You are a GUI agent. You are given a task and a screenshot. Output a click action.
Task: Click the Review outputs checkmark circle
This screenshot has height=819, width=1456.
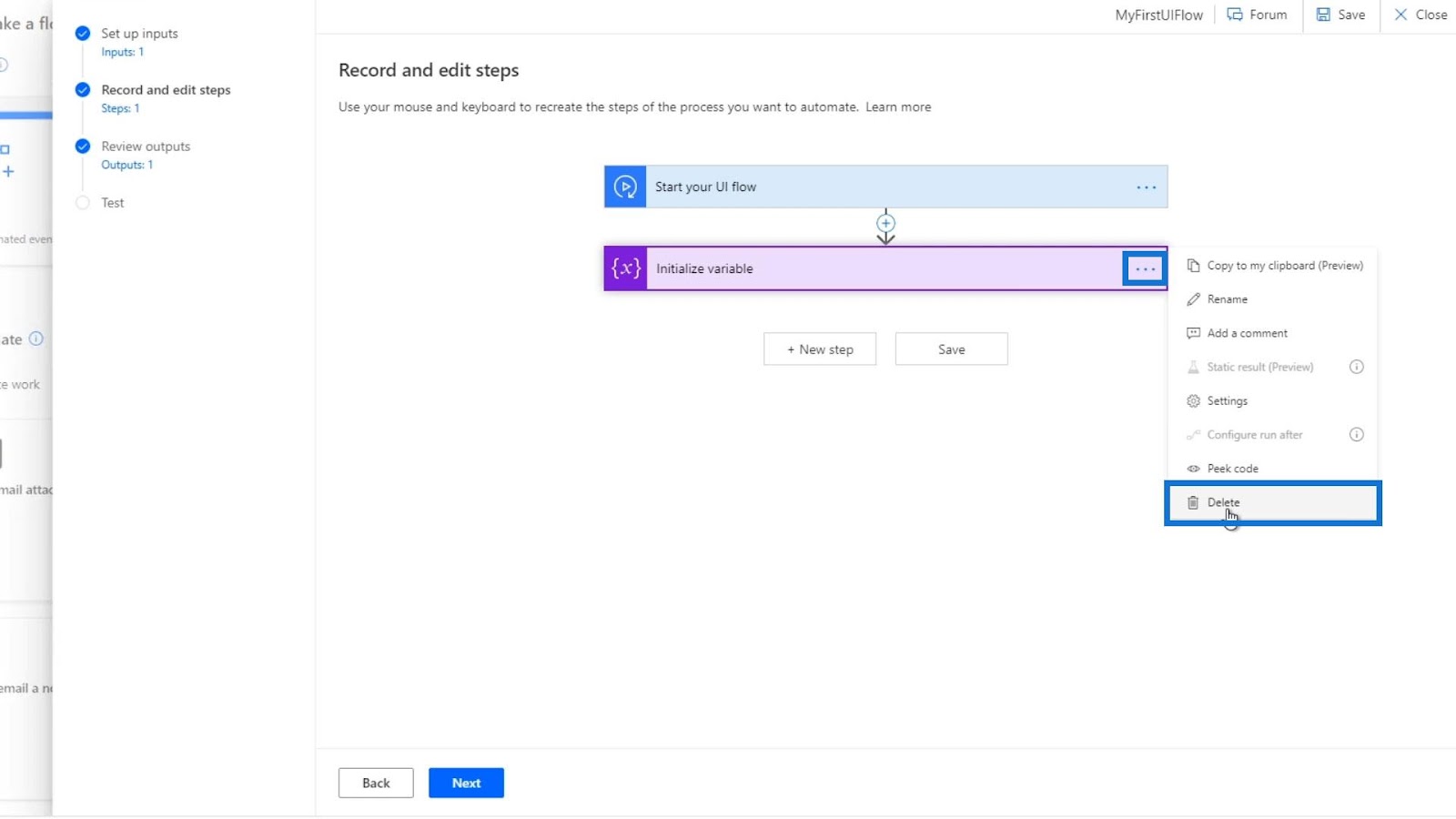pyautogui.click(x=83, y=147)
